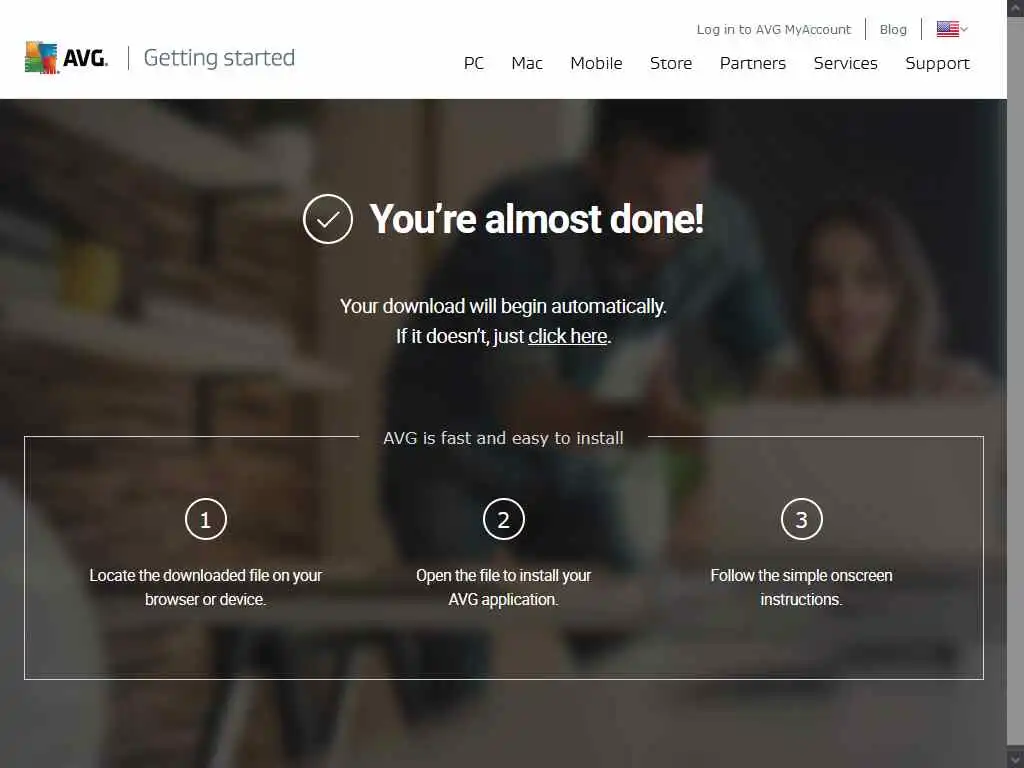1024x768 pixels.
Task: Click the 'Getting started' title text
Action: (219, 58)
